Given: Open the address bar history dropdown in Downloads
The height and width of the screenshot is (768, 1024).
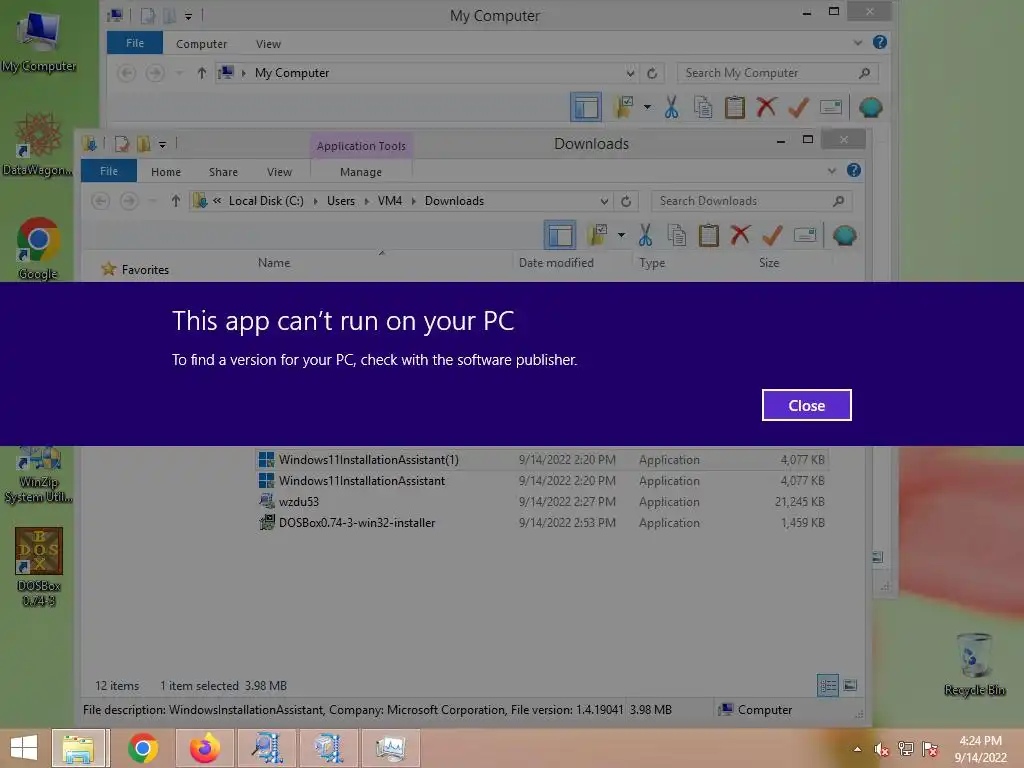Looking at the screenshot, I should 604,201.
